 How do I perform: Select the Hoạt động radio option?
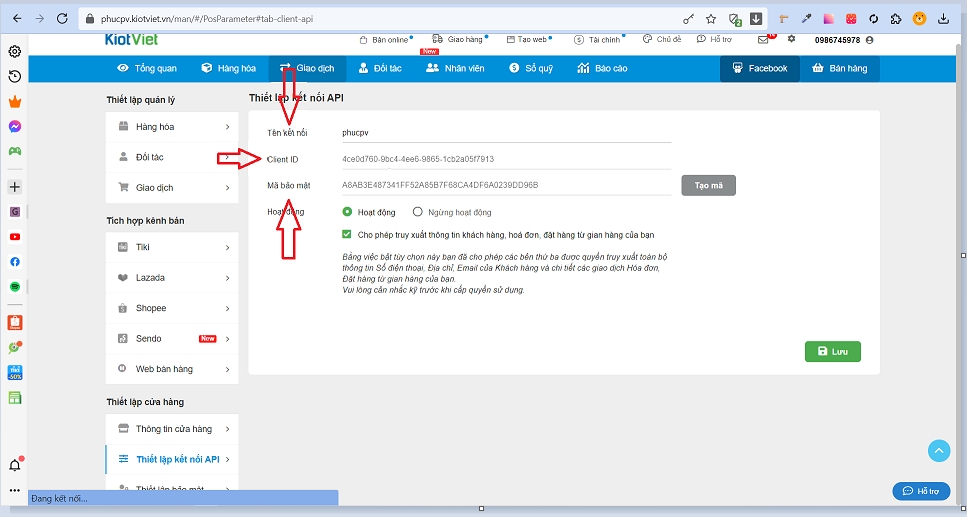(347, 212)
